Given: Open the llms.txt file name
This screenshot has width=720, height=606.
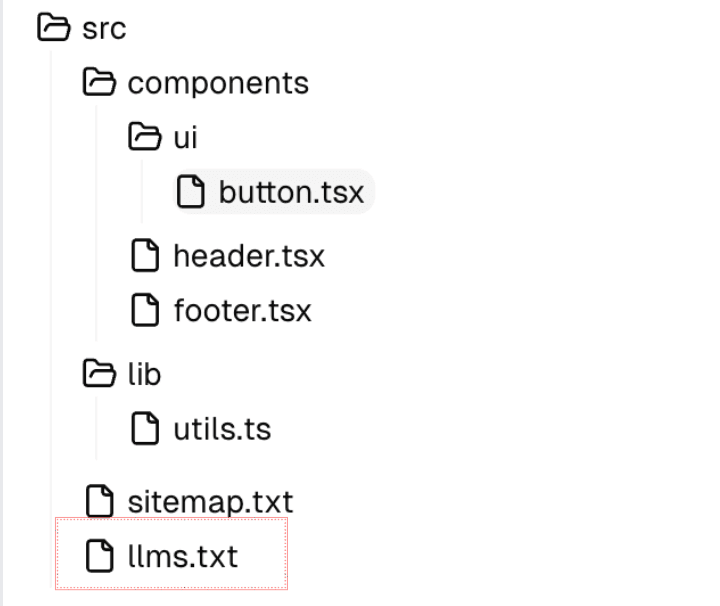Looking at the screenshot, I should click(x=182, y=555).
